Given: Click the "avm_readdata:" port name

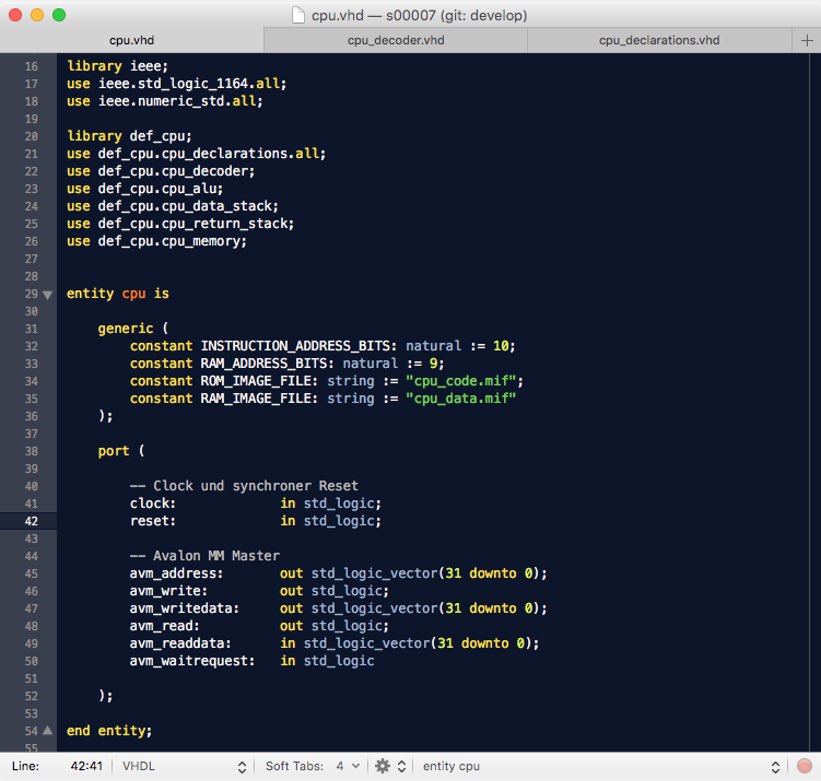Looking at the screenshot, I should click(181, 643).
